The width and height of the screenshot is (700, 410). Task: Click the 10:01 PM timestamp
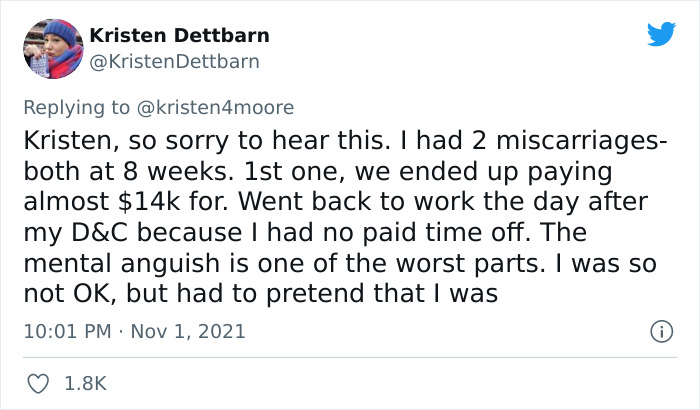pos(64,330)
